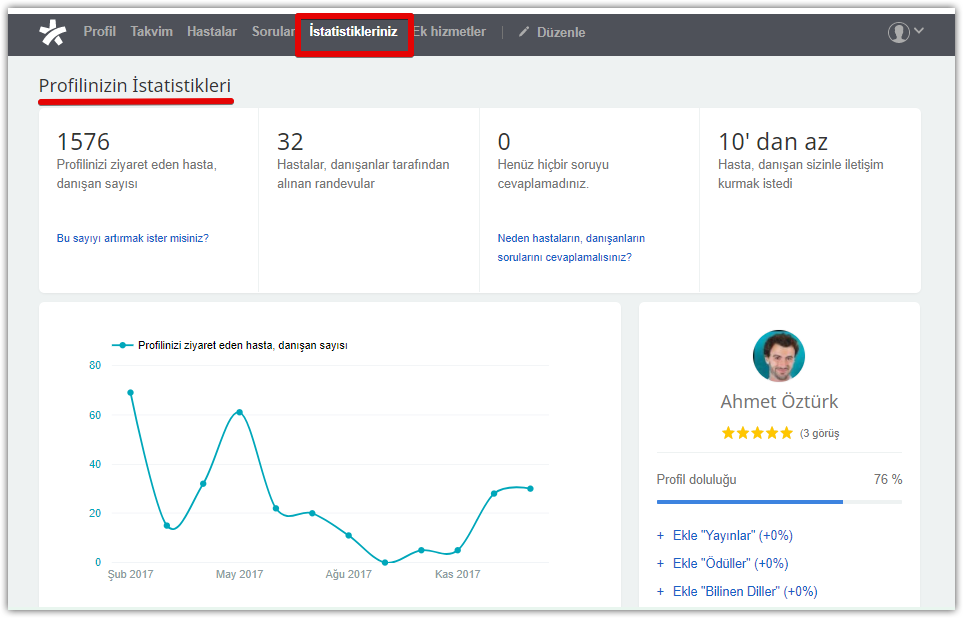Click the Ahmet Öztürk name
The height and width of the screenshot is (618, 963).
(x=779, y=402)
